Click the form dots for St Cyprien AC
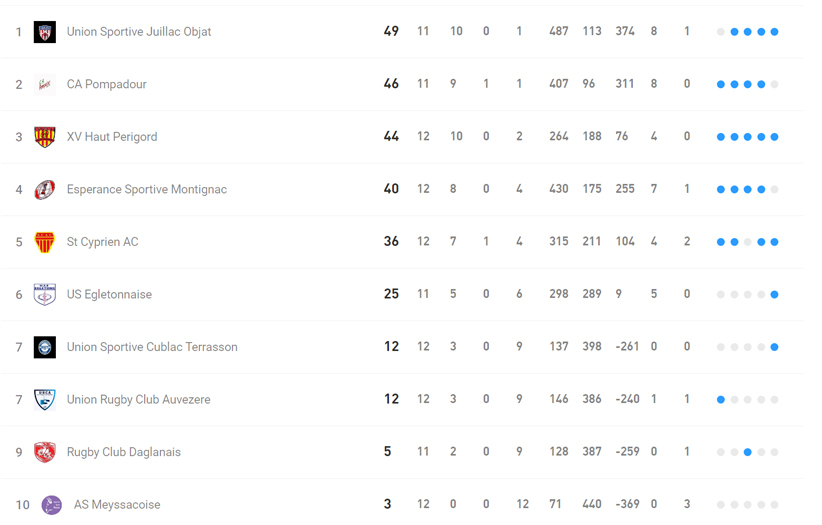The image size is (822, 525). (747, 242)
